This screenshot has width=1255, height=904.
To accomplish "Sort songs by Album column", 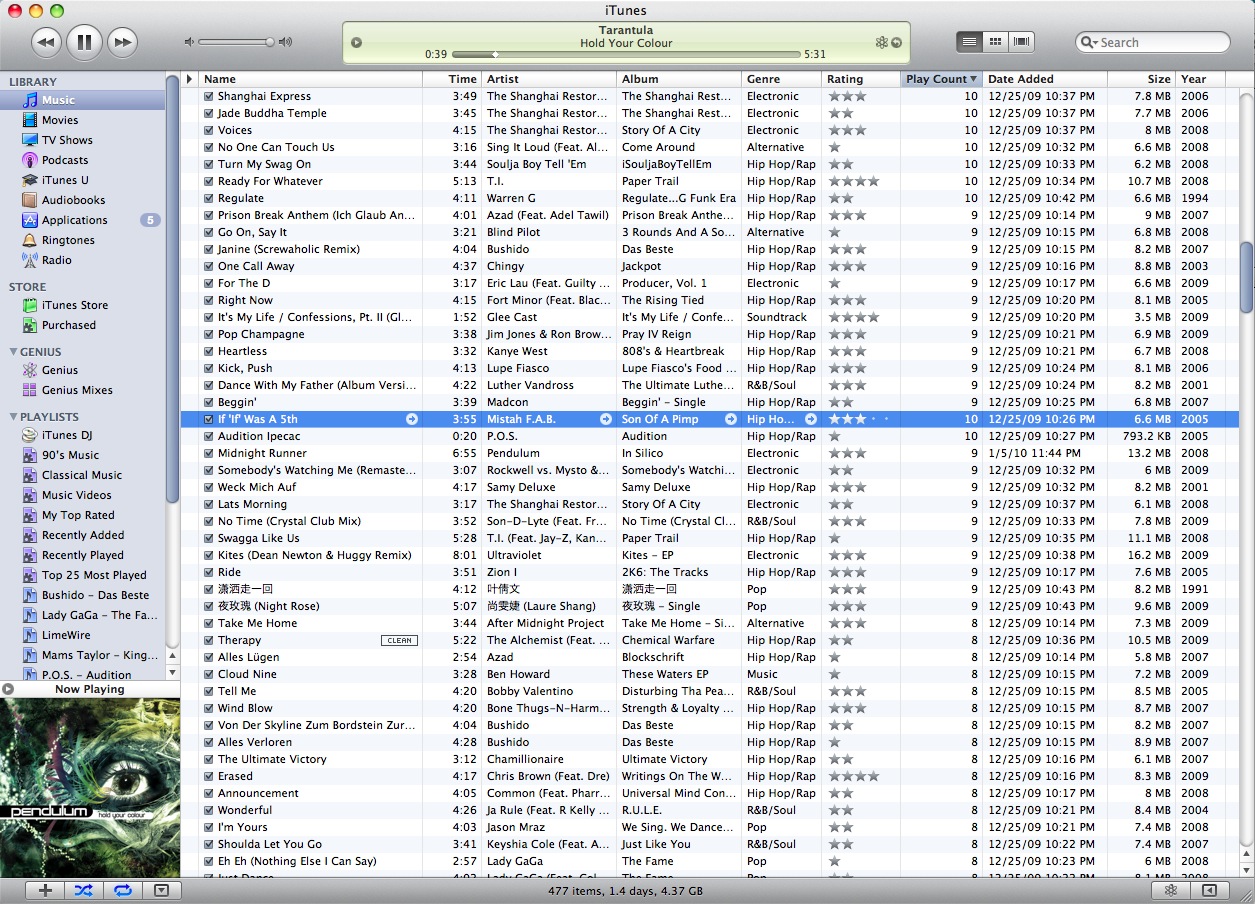I will (x=679, y=79).
